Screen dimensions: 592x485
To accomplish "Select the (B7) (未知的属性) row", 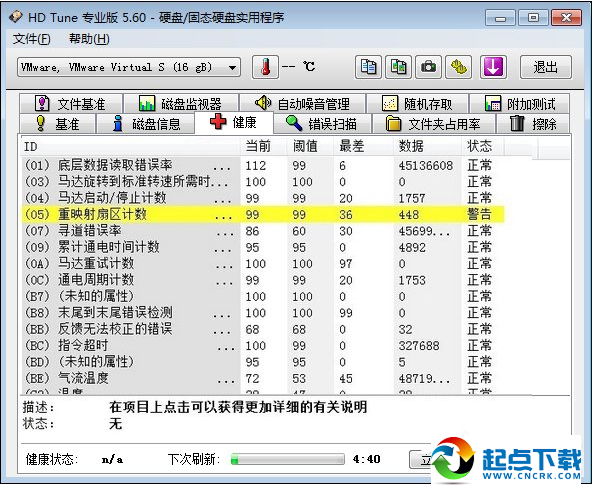I will click(263, 296).
